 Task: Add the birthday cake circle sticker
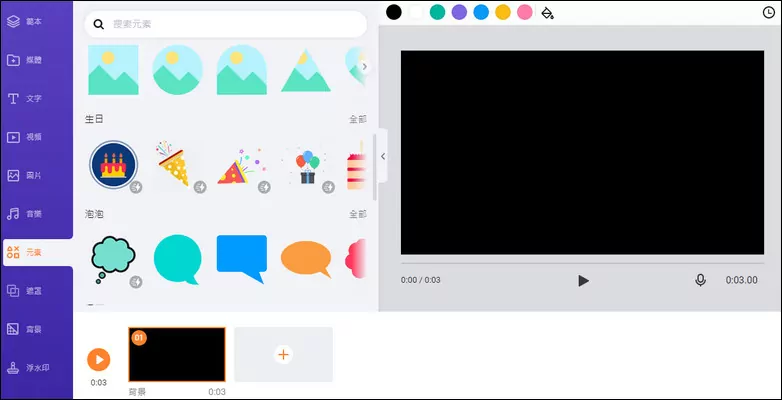point(113,165)
